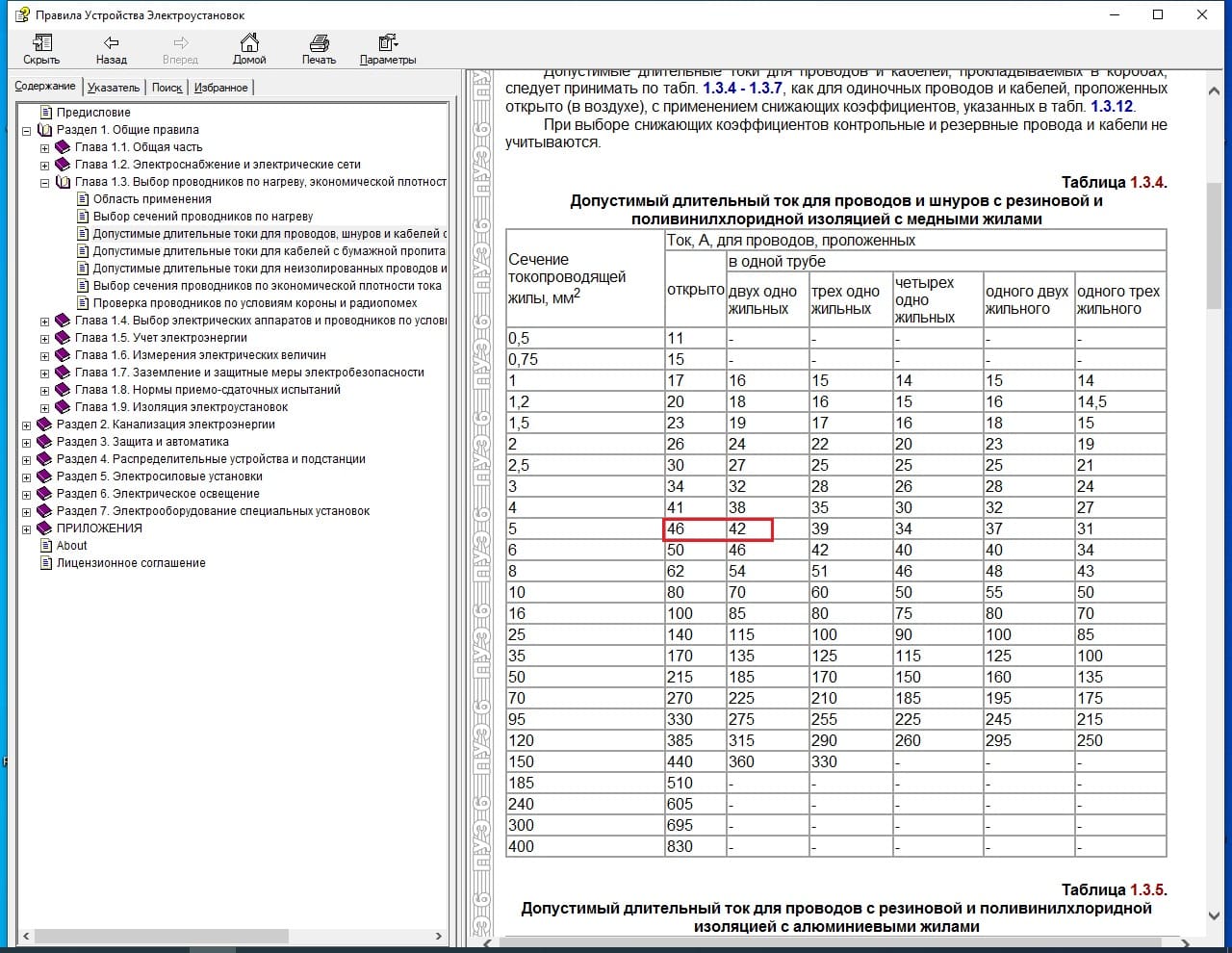Click book icon for Глава 1.5 Учет электроэнергии

click(x=64, y=338)
